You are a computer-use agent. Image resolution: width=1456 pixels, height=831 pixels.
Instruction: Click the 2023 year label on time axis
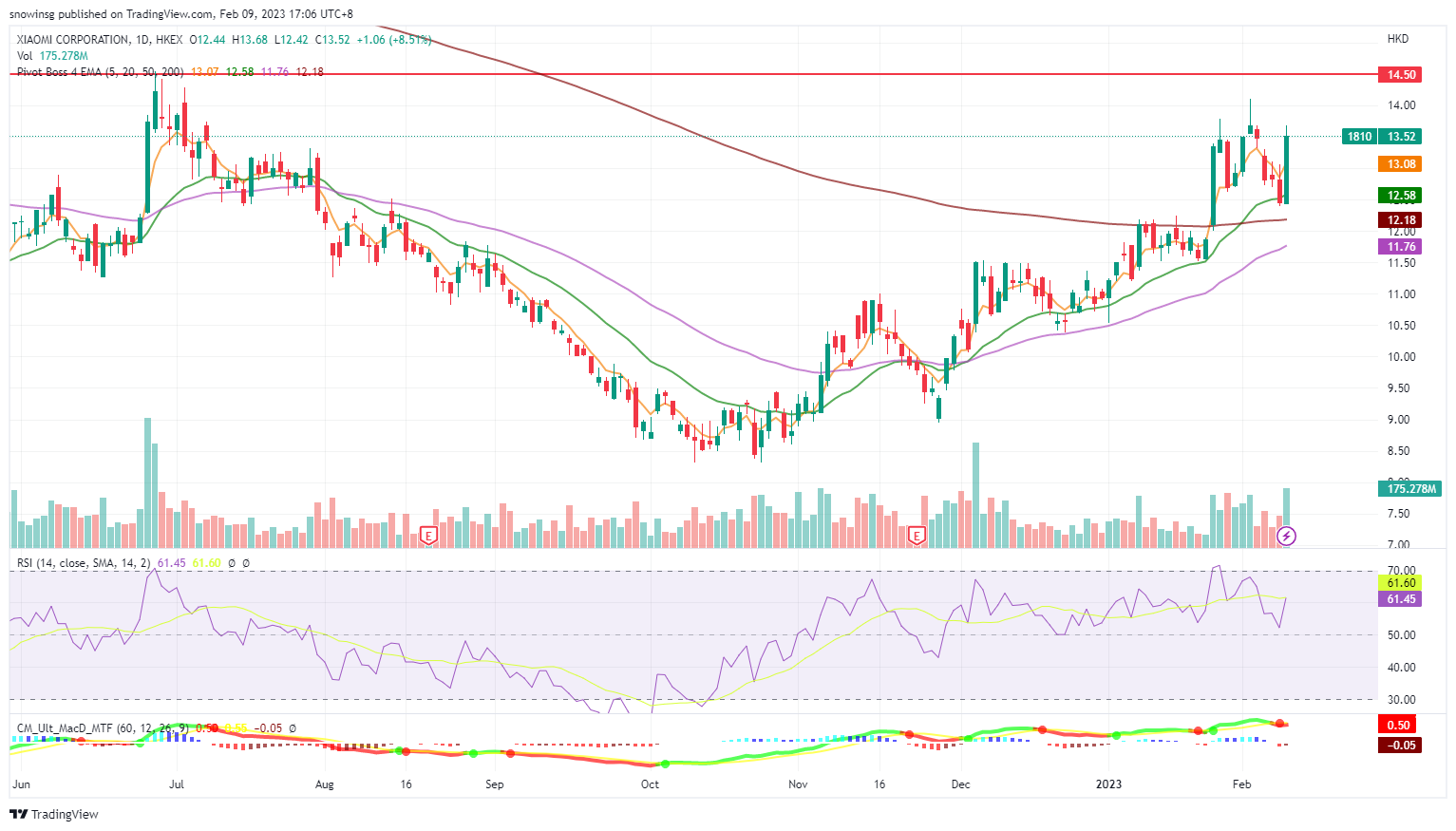[1108, 784]
